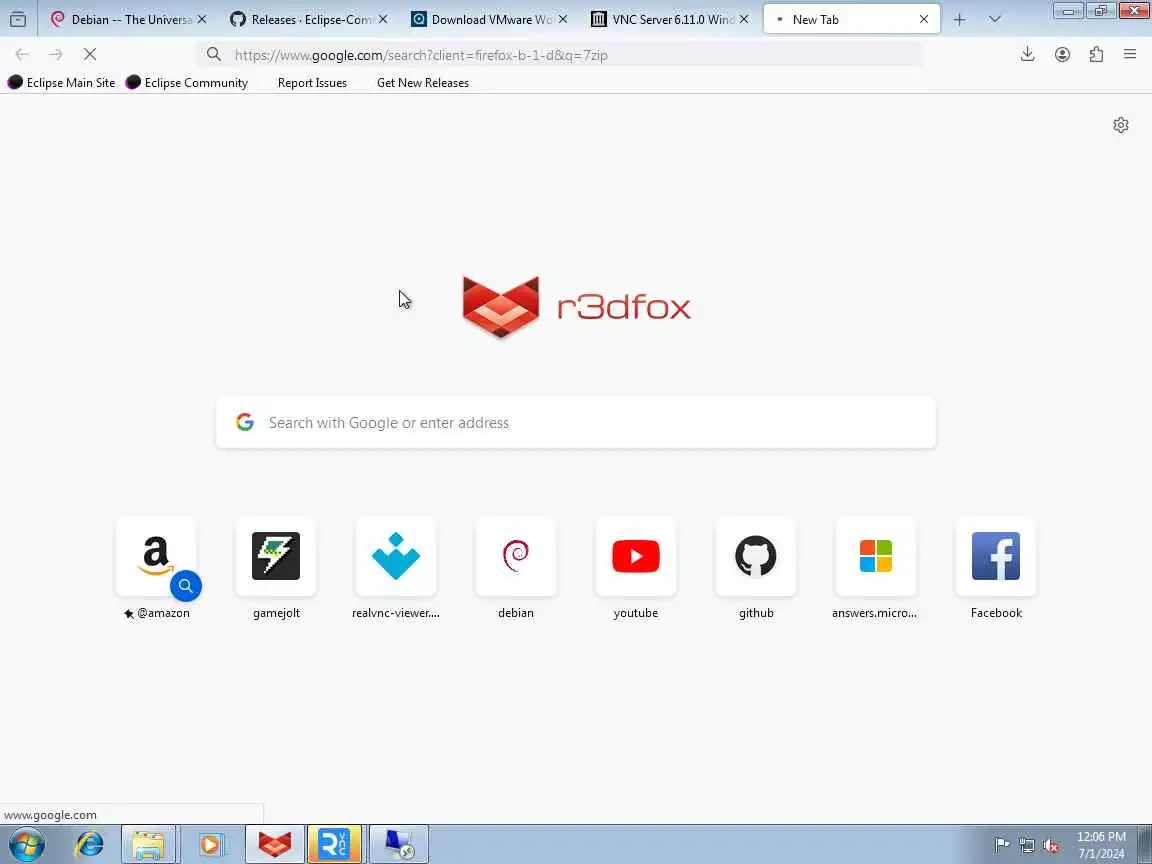Image resolution: width=1152 pixels, height=864 pixels.
Task: Open the Account profile icon
Action: (x=1062, y=54)
